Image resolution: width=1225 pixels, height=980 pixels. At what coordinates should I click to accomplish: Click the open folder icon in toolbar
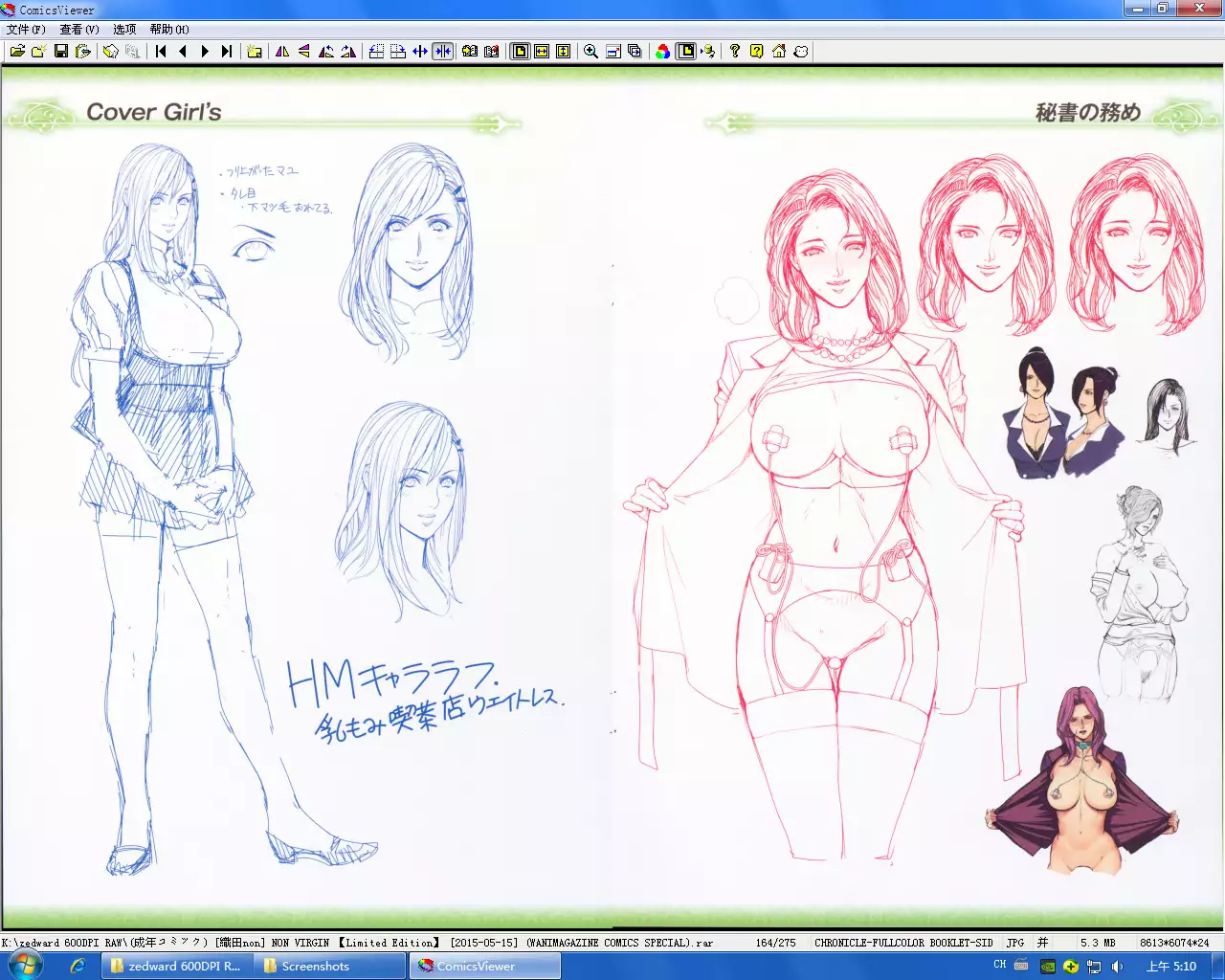17,52
